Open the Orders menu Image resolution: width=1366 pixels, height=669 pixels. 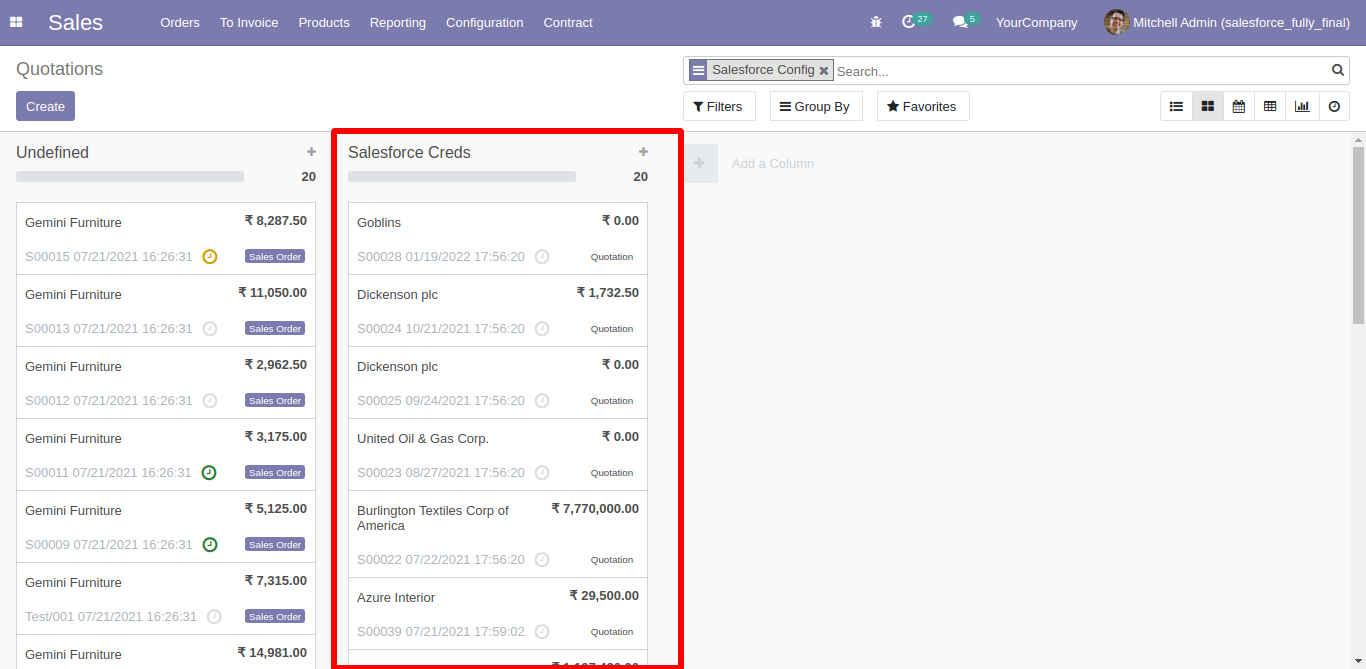[180, 22]
